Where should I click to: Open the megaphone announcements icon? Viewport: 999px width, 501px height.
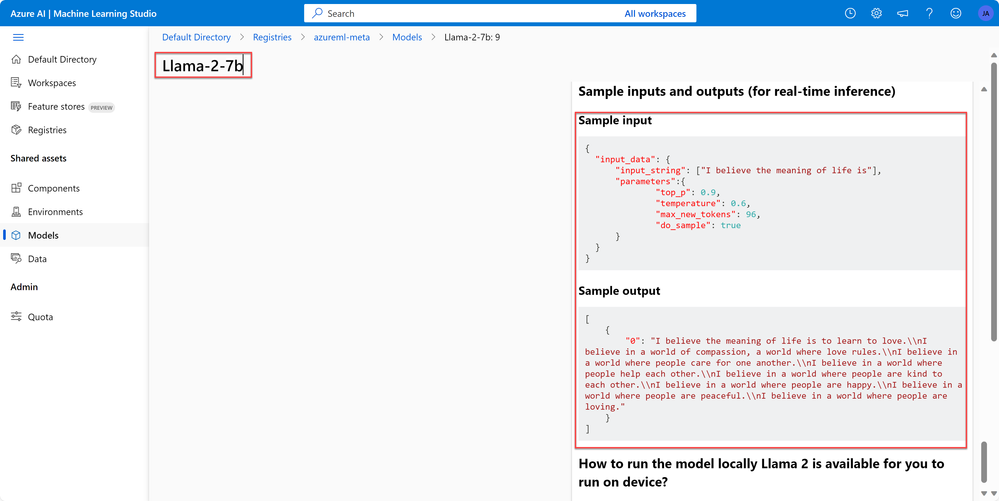tap(903, 13)
